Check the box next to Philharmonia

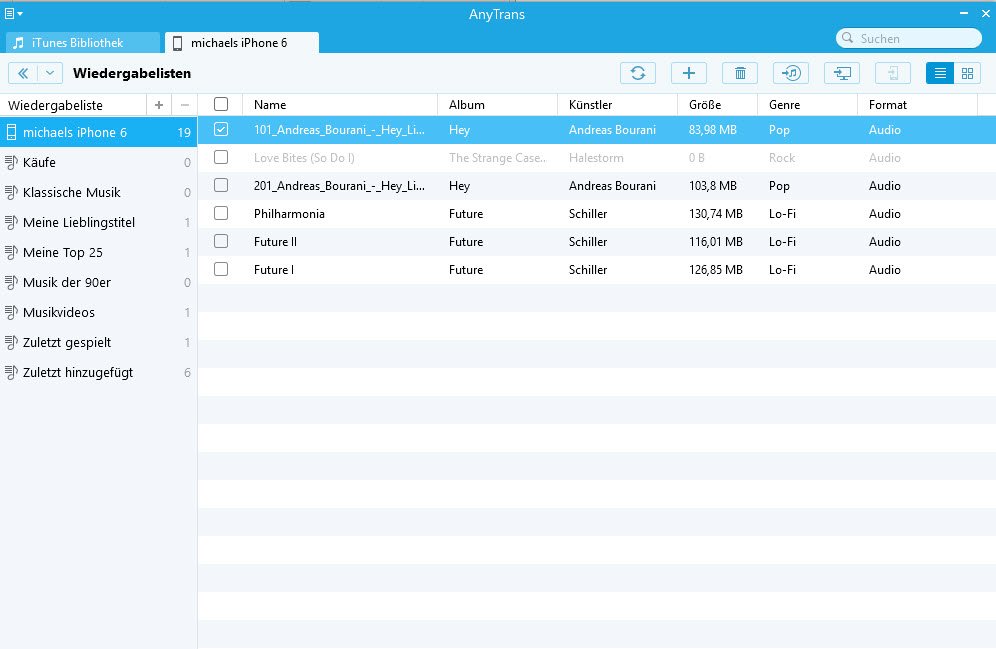coord(221,214)
